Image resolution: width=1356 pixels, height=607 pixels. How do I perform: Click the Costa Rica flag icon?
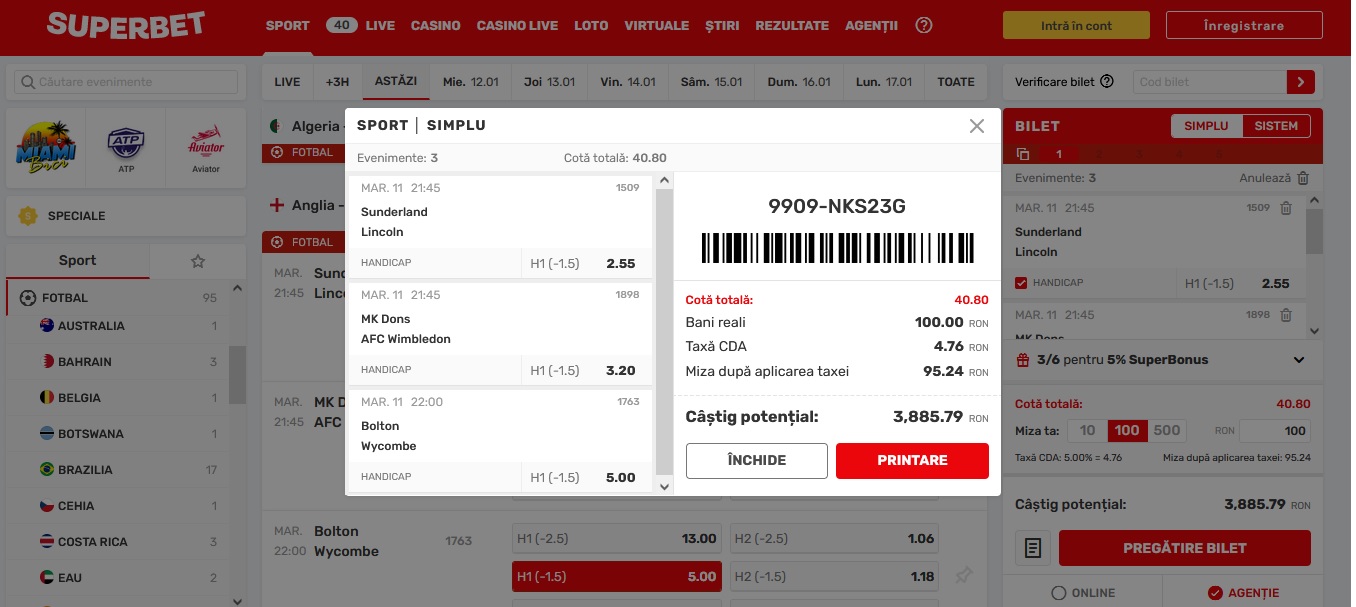[46, 542]
